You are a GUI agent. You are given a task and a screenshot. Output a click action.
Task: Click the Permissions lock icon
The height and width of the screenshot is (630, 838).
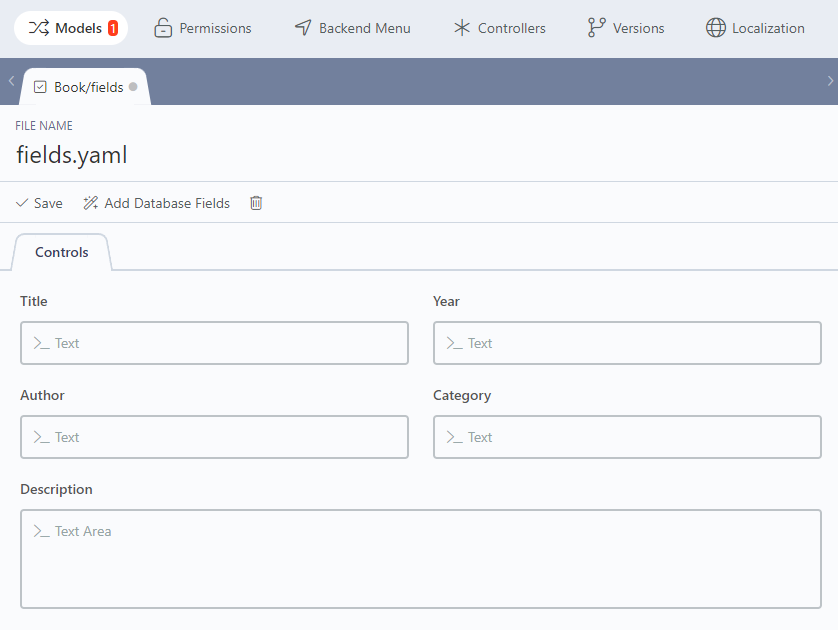[163, 28]
